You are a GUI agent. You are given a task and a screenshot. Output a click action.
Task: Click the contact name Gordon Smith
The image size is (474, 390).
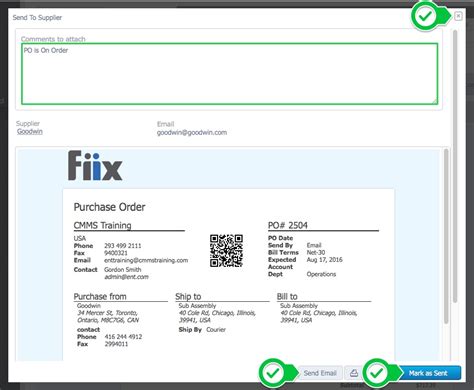pyautogui.click(x=123, y=269)
